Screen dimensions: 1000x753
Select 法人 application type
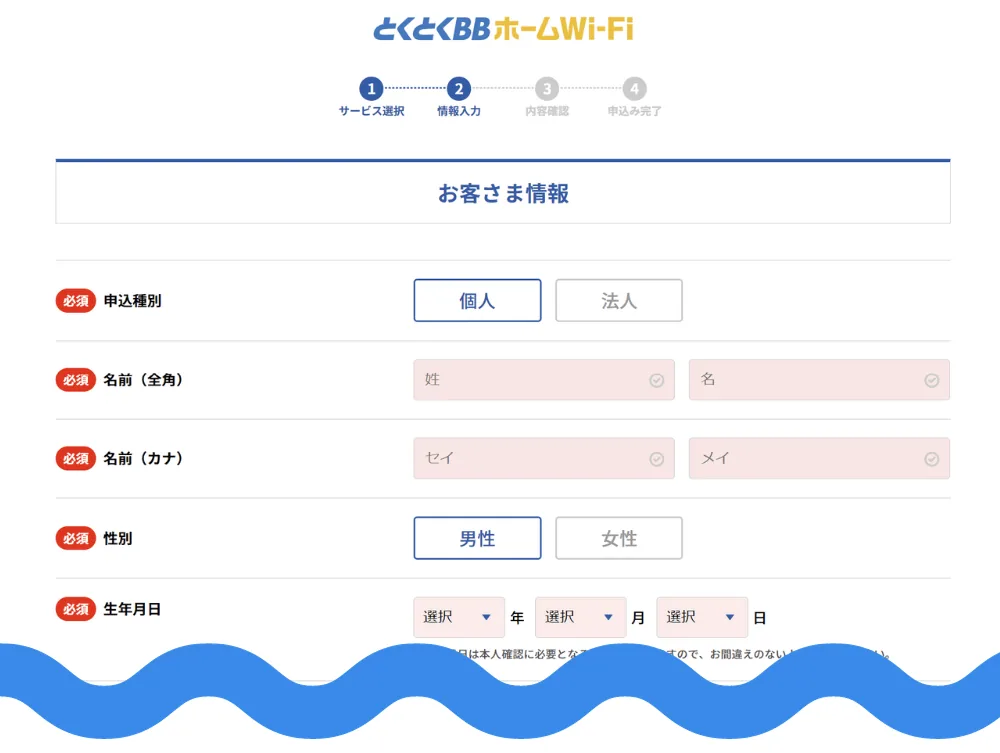click(x=619, y=300)
